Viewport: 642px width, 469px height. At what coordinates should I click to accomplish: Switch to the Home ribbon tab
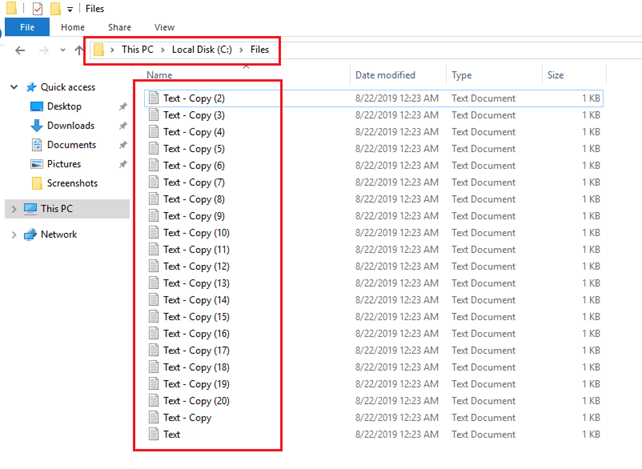point(72,27)
